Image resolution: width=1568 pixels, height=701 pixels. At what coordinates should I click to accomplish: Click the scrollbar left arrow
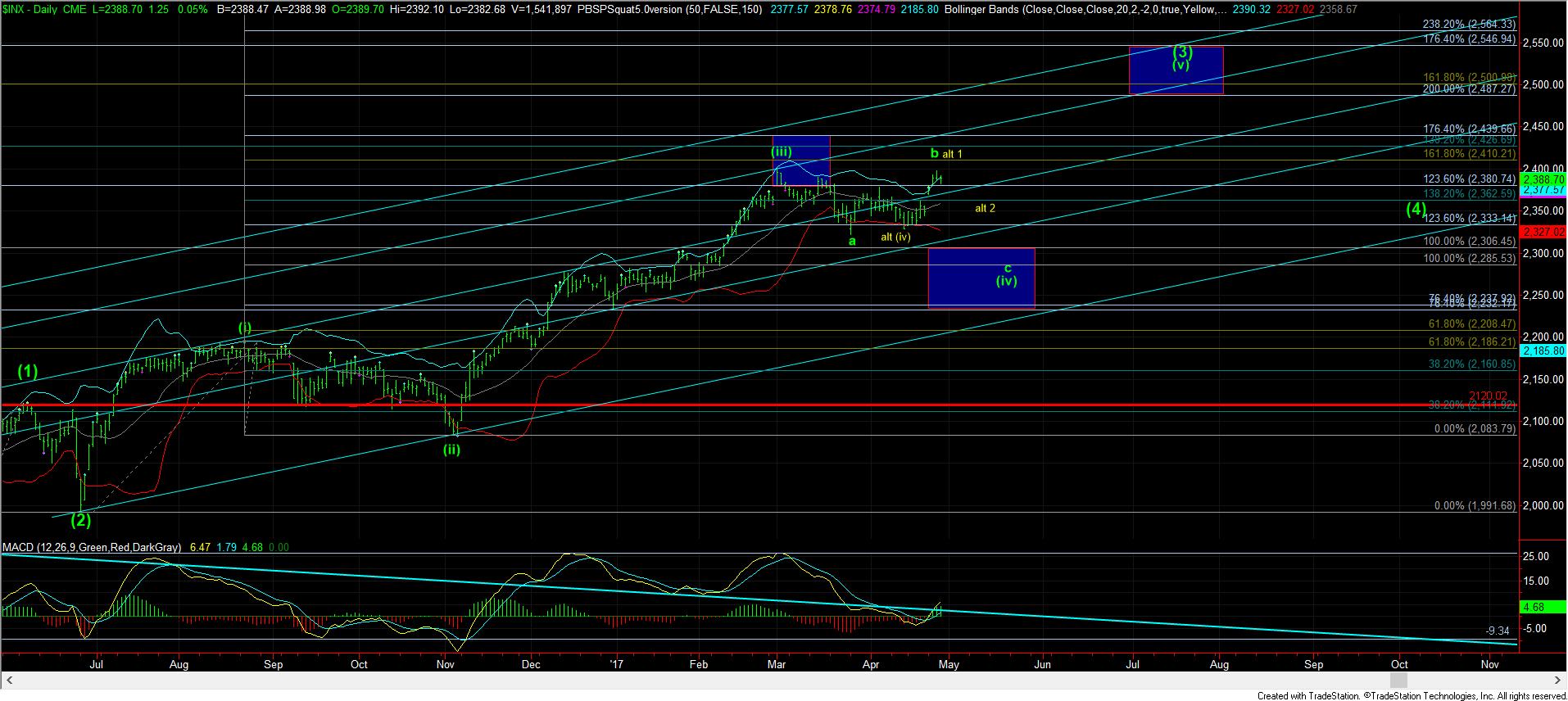coord(10,681)
